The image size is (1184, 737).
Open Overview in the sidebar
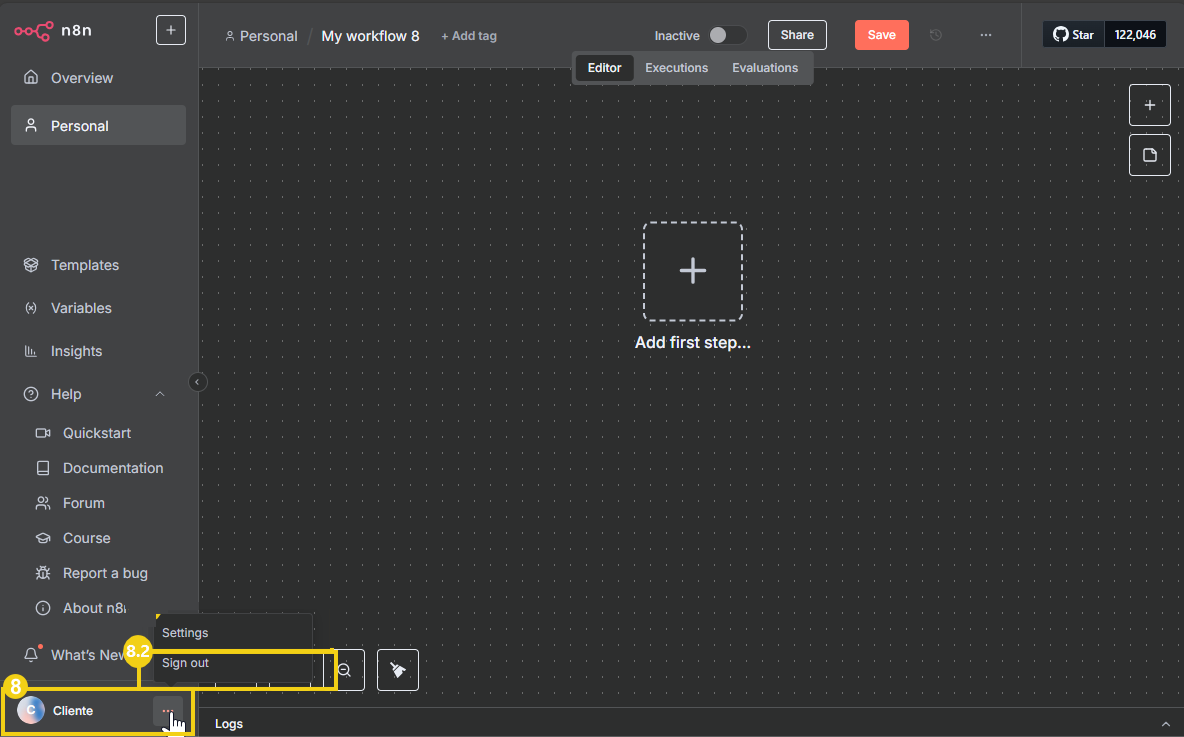coord(98,78)
